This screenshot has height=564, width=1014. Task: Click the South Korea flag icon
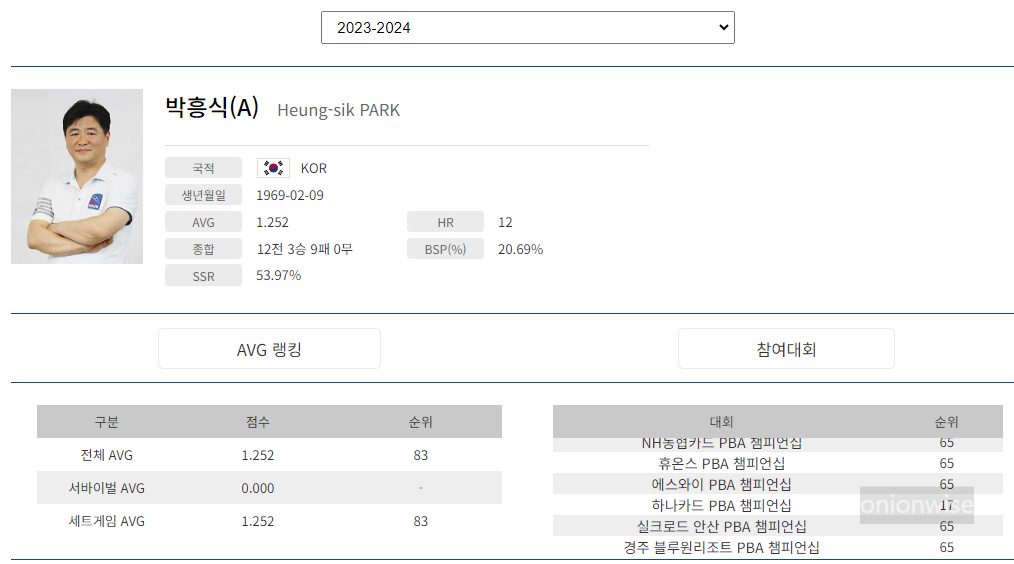pos(273,168)
